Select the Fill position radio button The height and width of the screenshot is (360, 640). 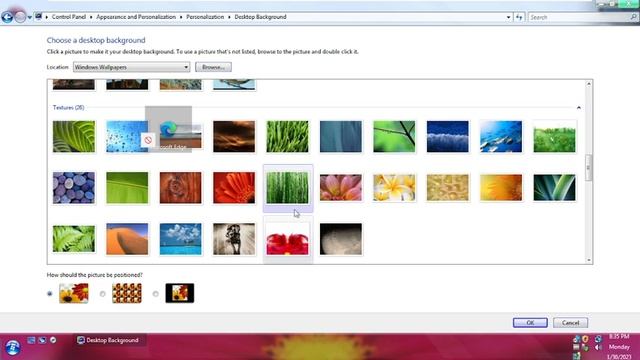[50, 293]
